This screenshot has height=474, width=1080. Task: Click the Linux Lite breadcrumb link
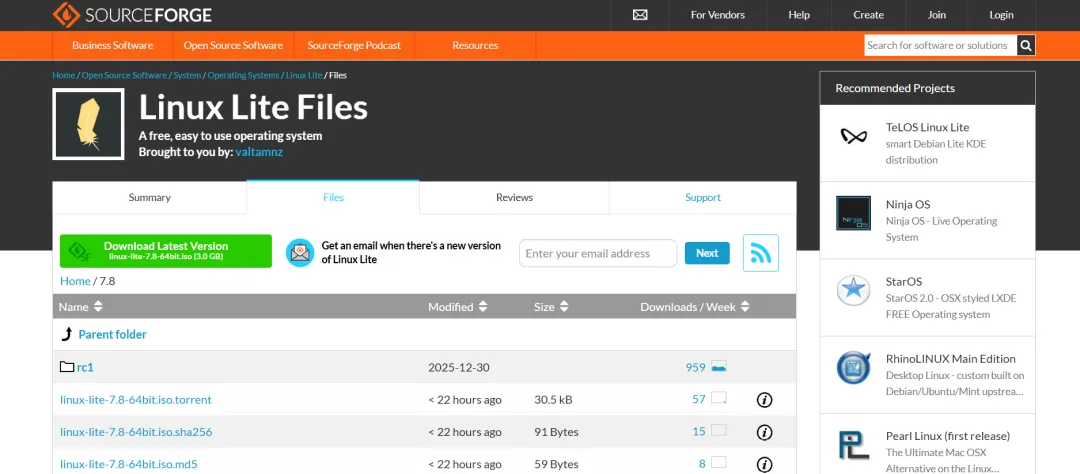coord(304,75)
